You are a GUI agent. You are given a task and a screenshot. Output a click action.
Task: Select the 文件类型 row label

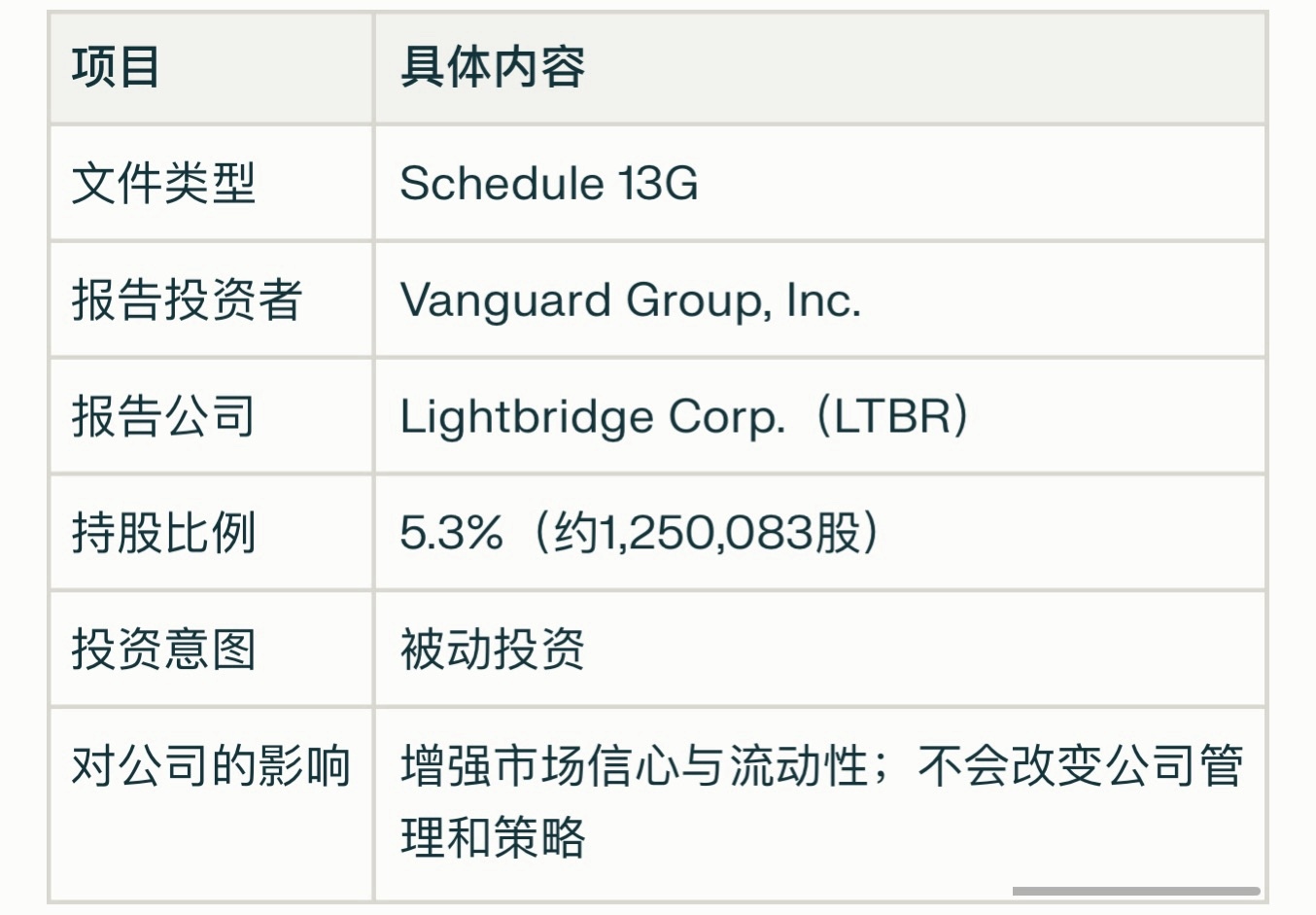[x=163, y=184]
